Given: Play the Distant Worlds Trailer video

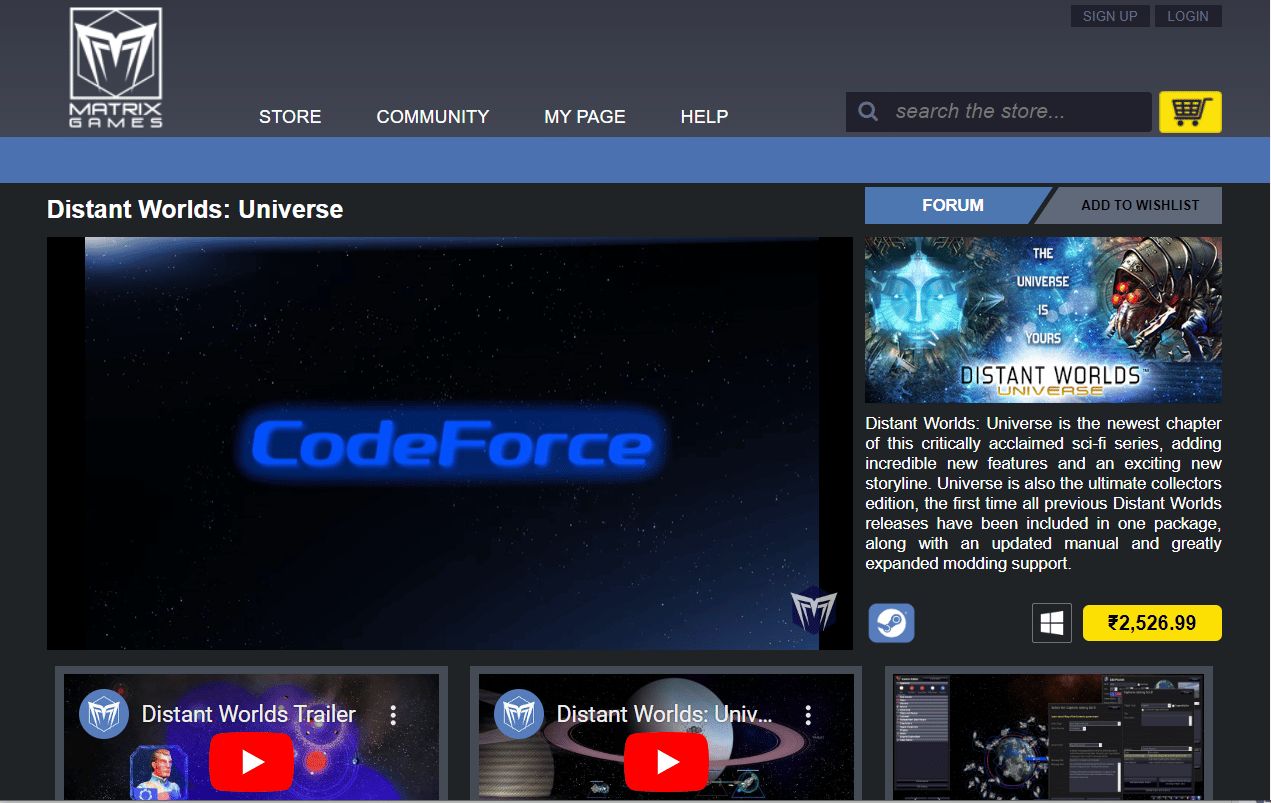Looking at the screenshot, I should tap(252, 761).
